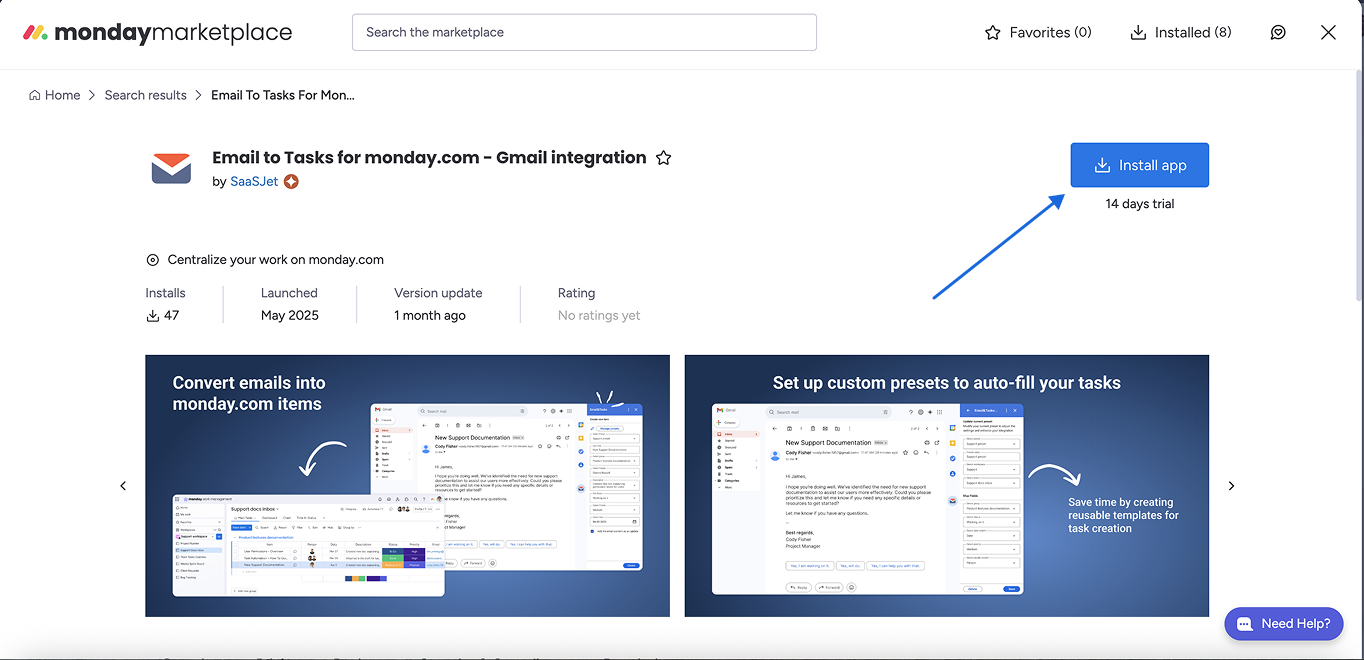Open the custom presets screenshot

pyautogui.click(x=946, y=486)
